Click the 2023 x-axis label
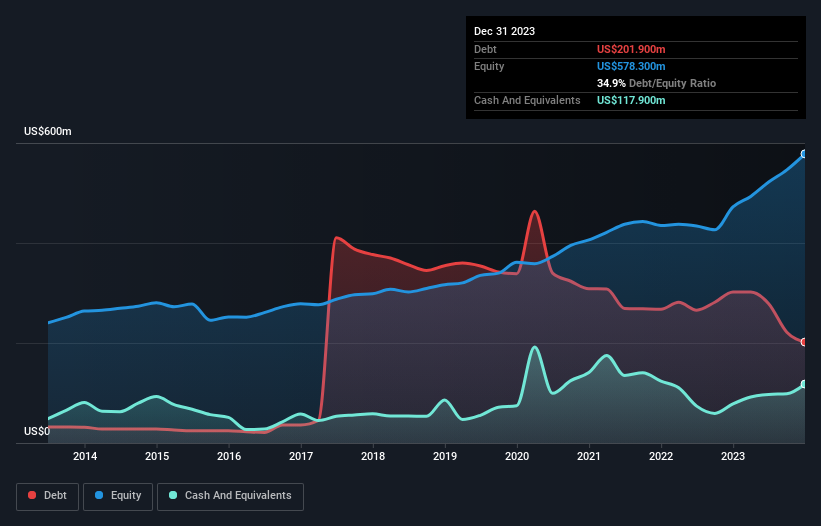Screen dimensions: 821x526 (733, 456)
